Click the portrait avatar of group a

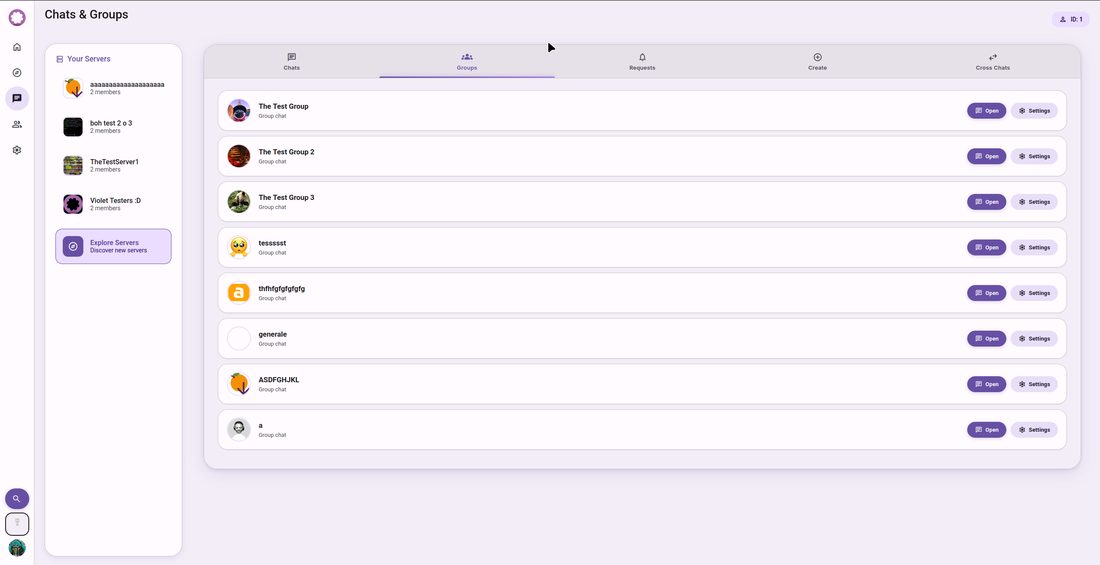239,430
